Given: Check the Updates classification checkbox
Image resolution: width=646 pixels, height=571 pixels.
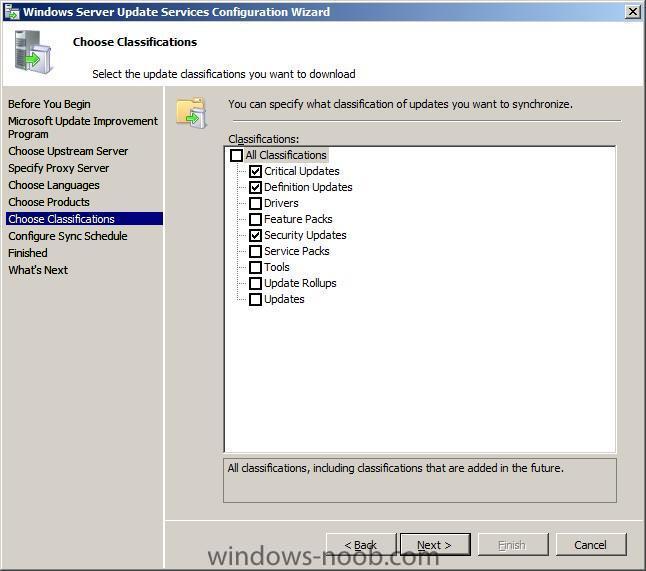Looking at the screenshot, I should [255, 300].
